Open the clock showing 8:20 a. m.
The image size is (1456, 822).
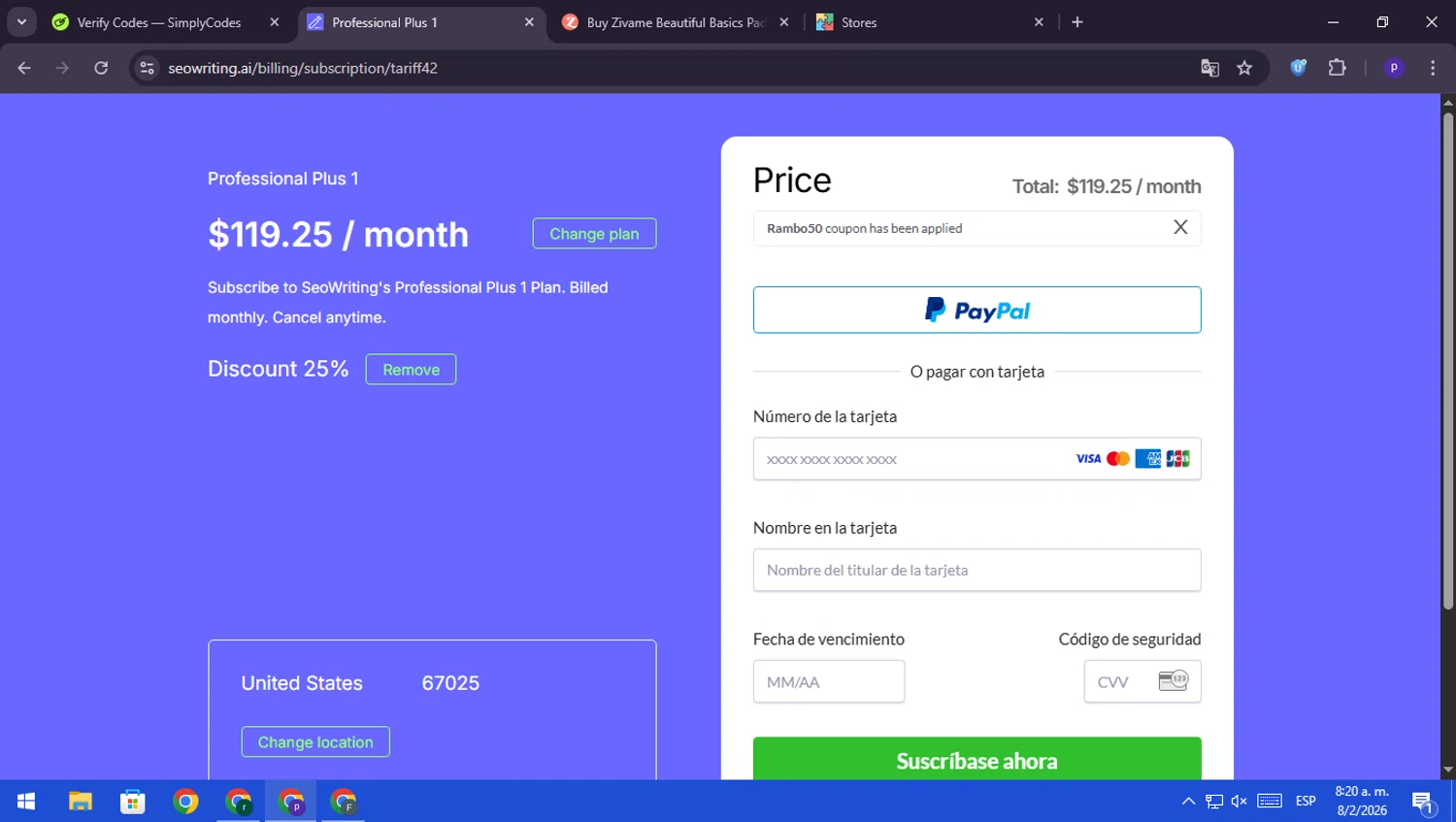(1362, 802)
